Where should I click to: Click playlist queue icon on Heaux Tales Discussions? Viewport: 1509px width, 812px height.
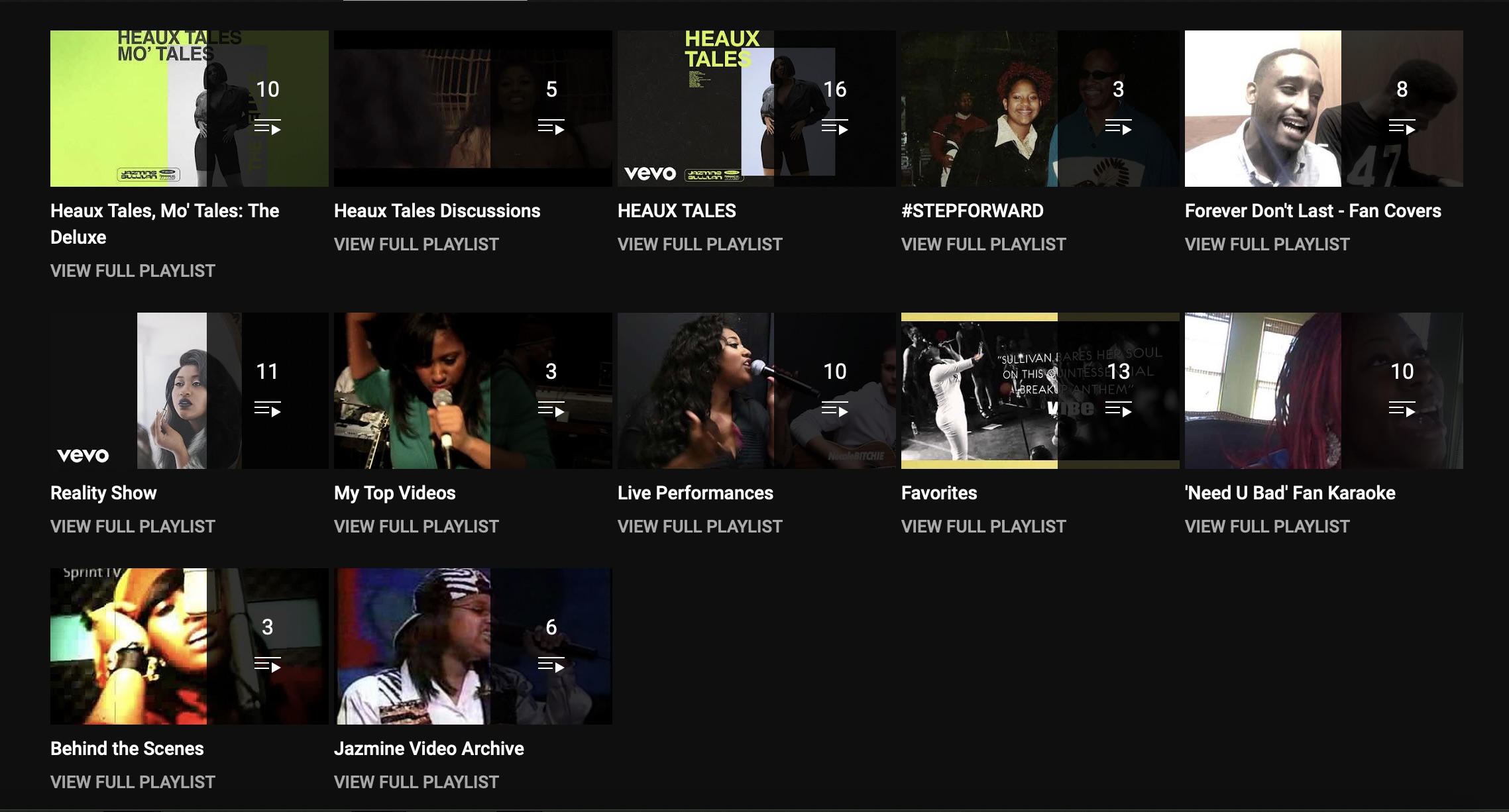point(551,127)
